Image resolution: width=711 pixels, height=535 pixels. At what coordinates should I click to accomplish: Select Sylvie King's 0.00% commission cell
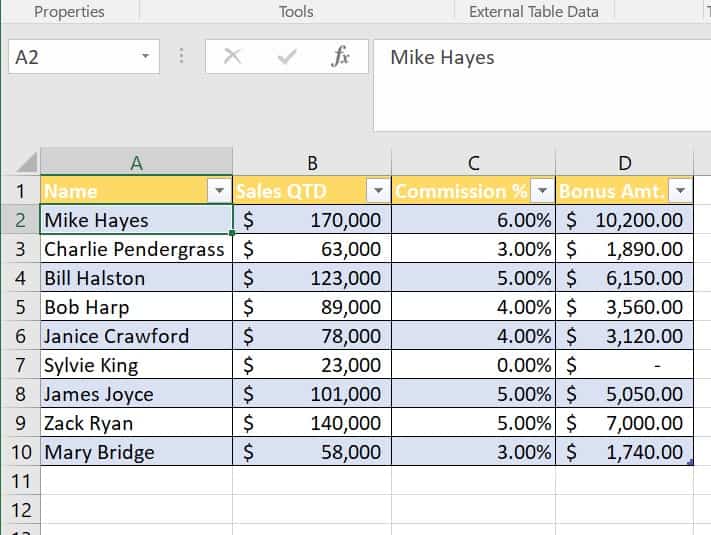coord(473,365)
